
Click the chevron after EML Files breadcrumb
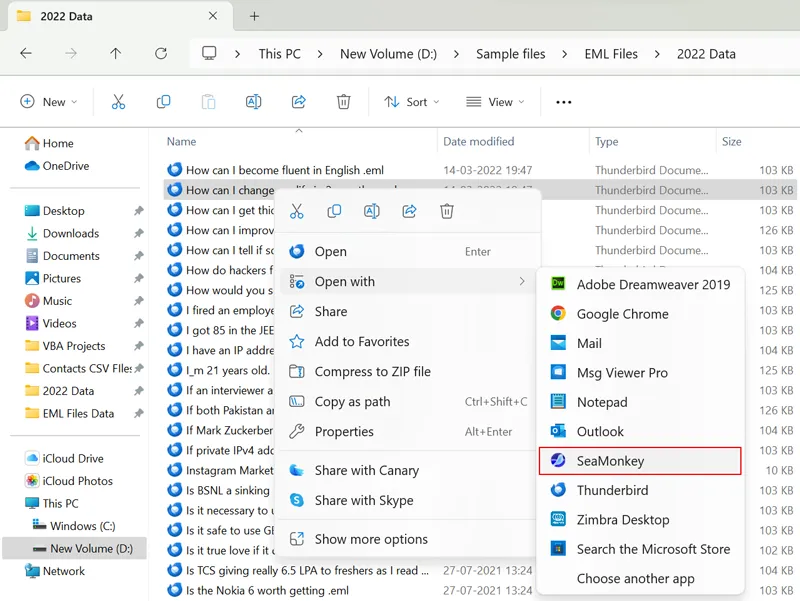pos(657,54)
